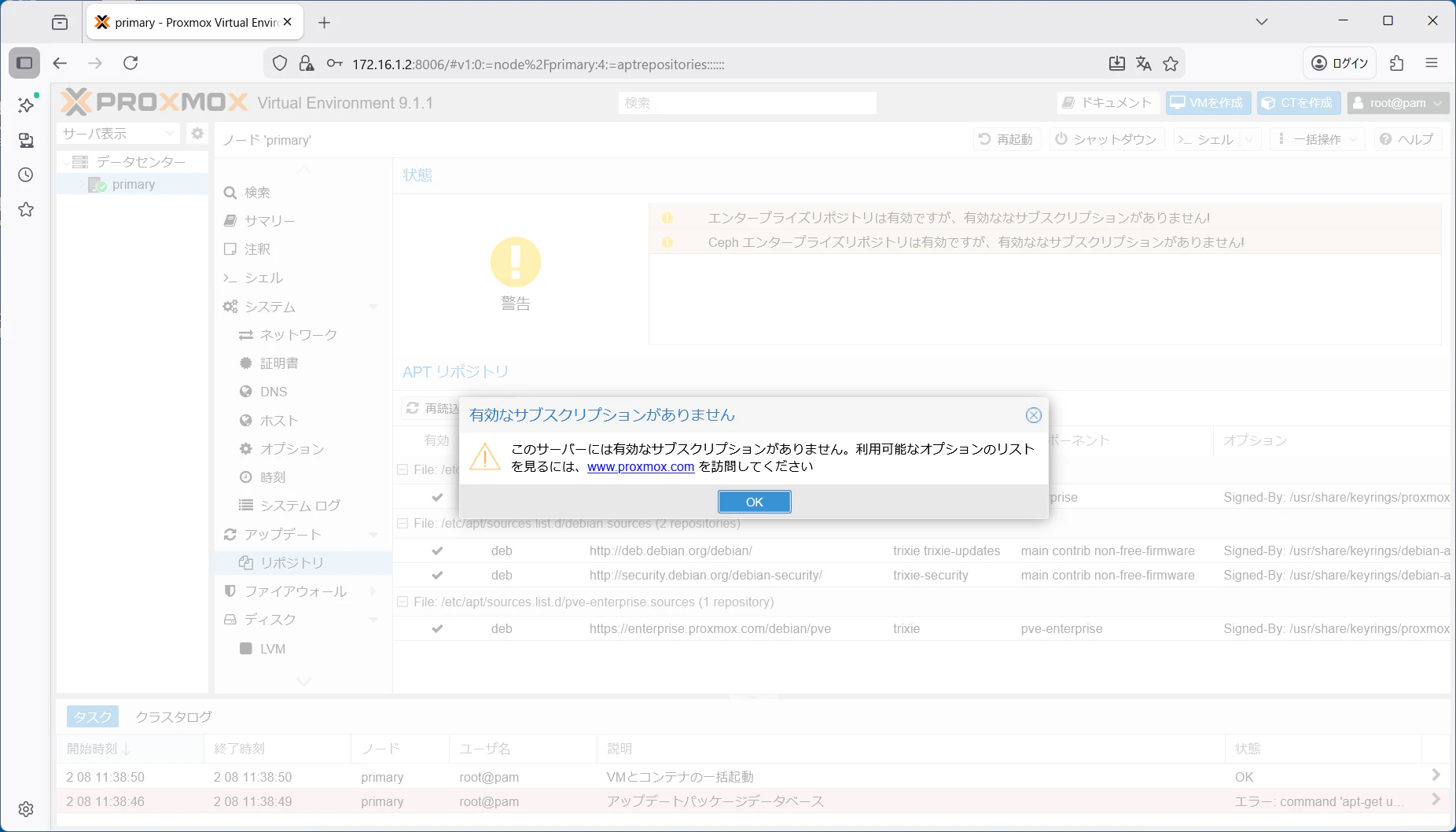The width and height of the screenshot is (1456, 832).
Task: Open the browser extensions puzzle icon
Action: pos(1396,63)
